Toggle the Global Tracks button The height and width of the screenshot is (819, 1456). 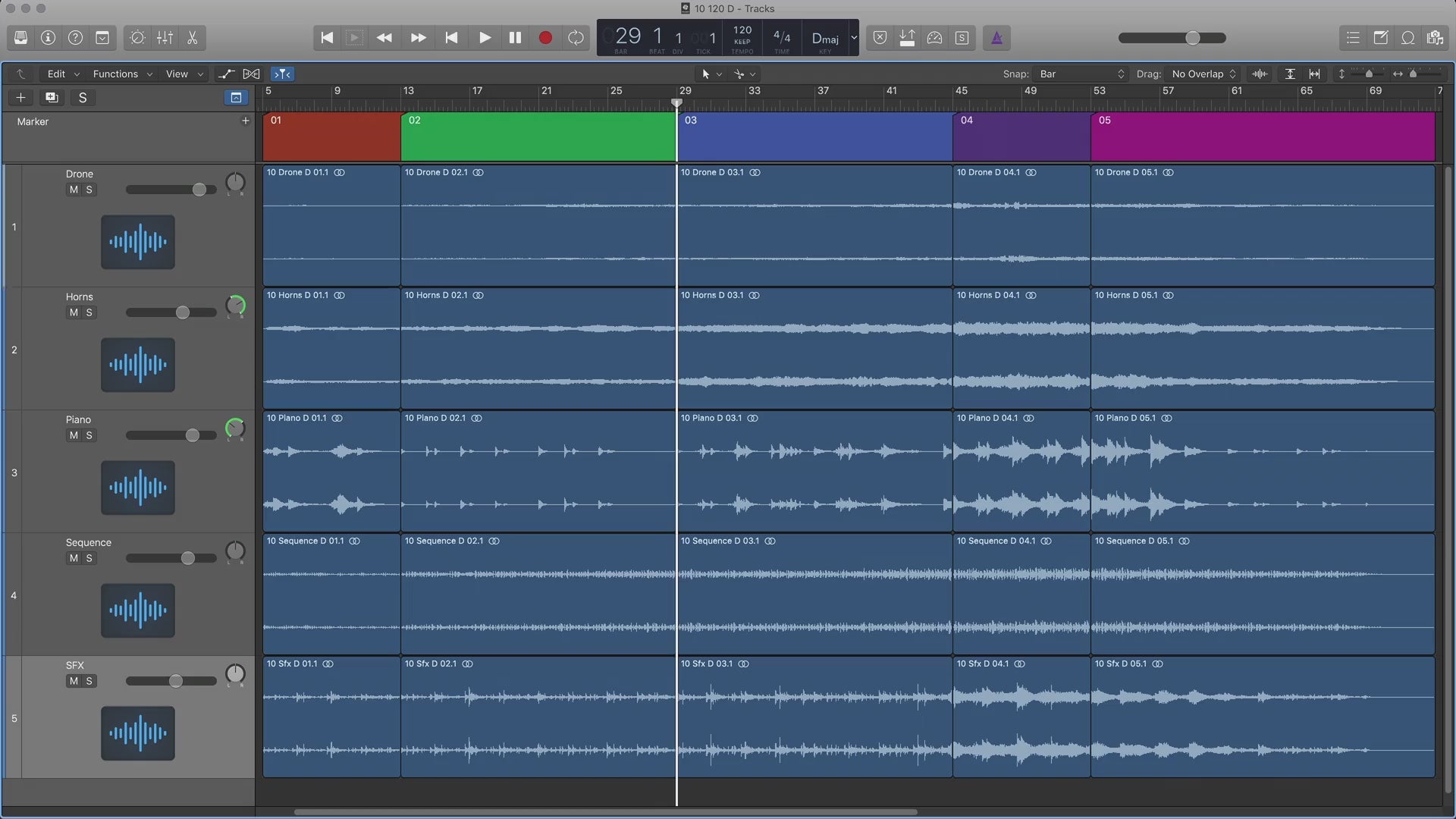[236, 97]
